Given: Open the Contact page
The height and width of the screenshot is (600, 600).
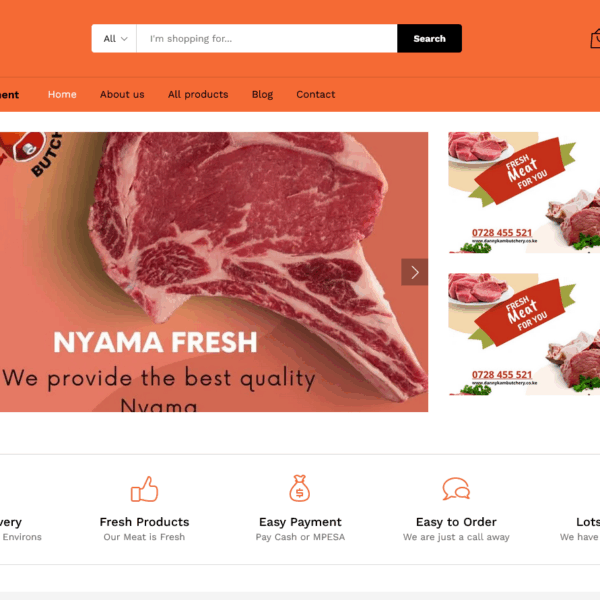Looking at the screenshot, I should coord(316,94).
